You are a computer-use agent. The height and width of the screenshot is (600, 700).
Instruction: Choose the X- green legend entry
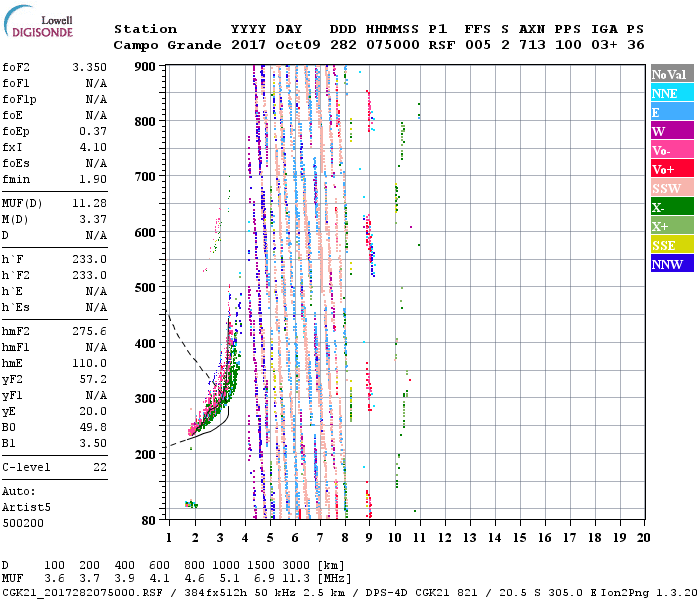coord(671,207)
